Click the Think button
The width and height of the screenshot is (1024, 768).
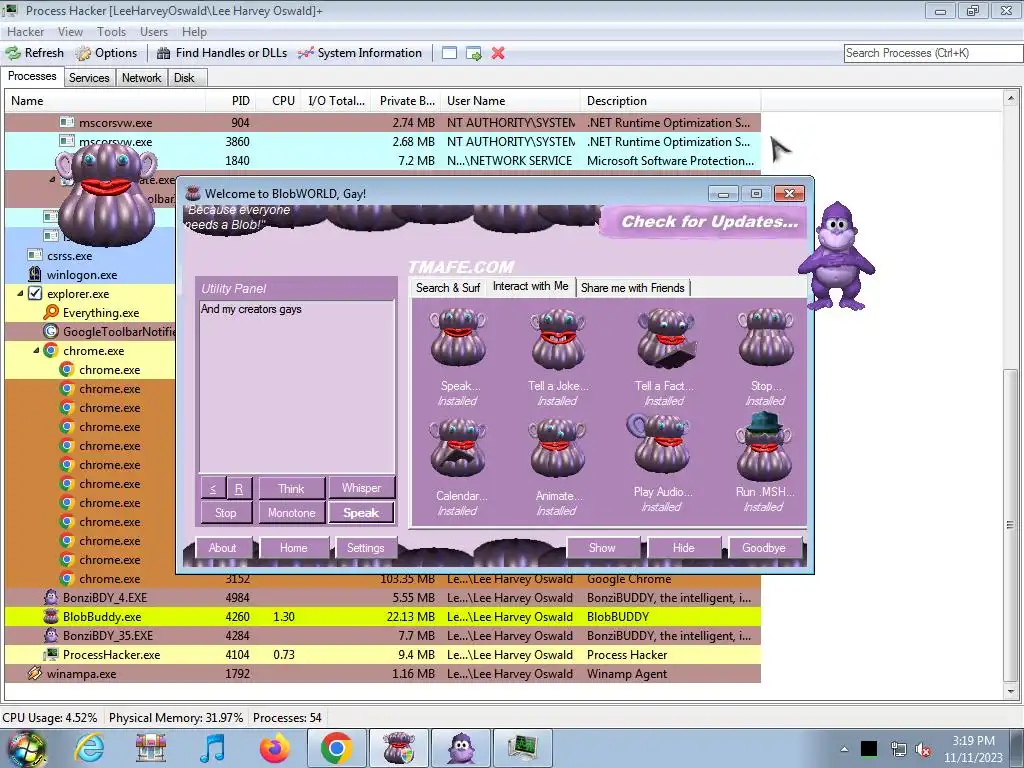(291, 488)
